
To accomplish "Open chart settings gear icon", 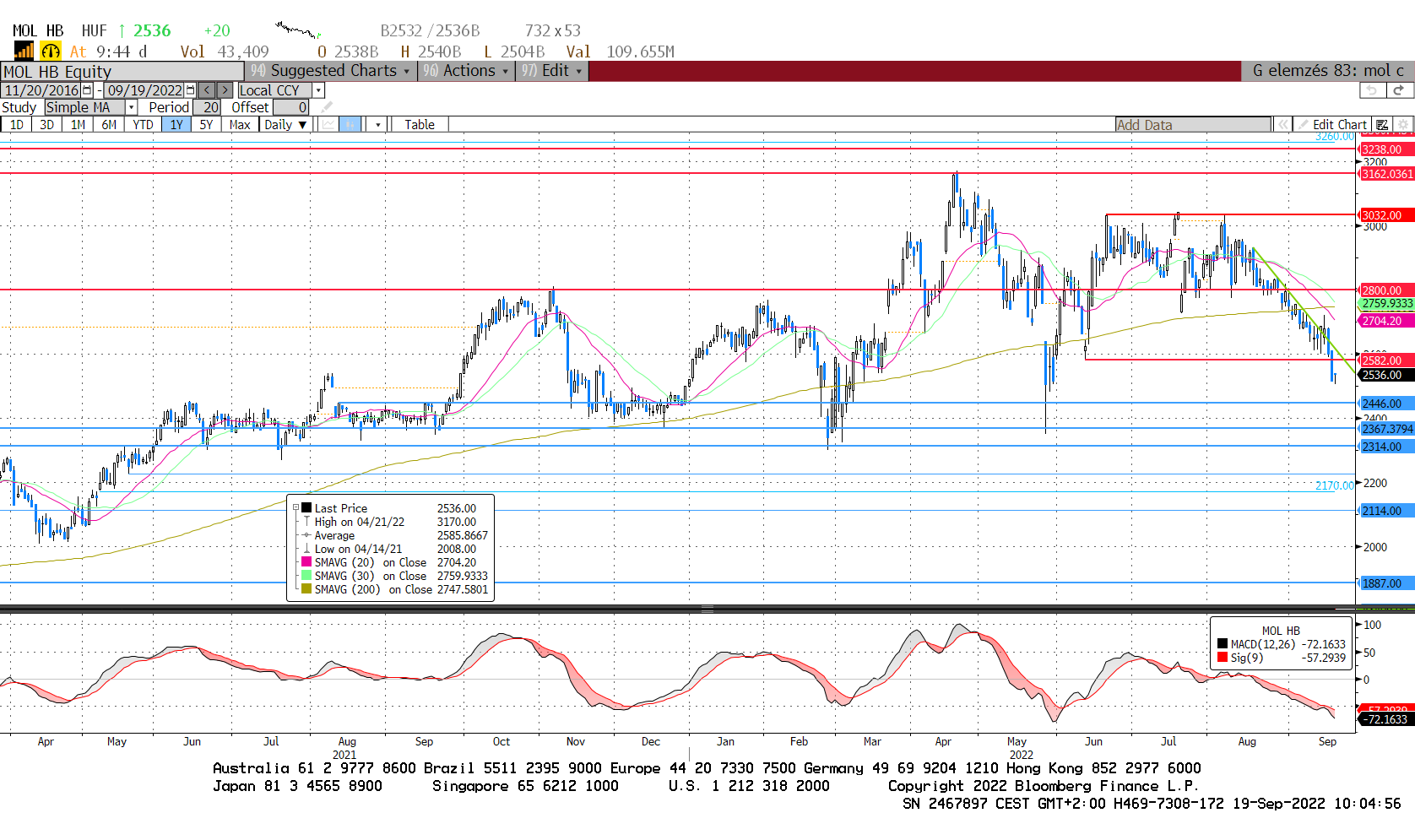I will coord(1403,125).
